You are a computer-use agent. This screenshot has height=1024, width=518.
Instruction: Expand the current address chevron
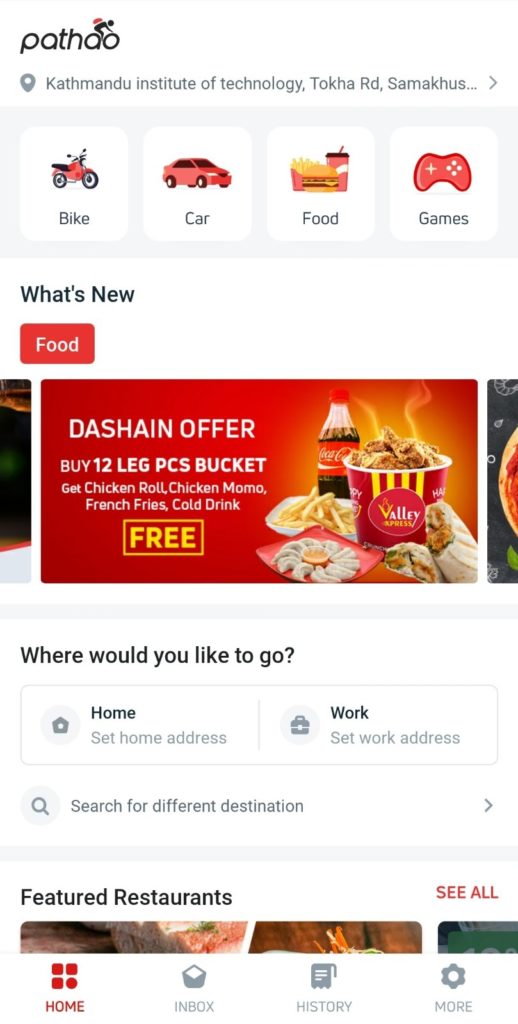pyautogui.click(x=493, y=83)
